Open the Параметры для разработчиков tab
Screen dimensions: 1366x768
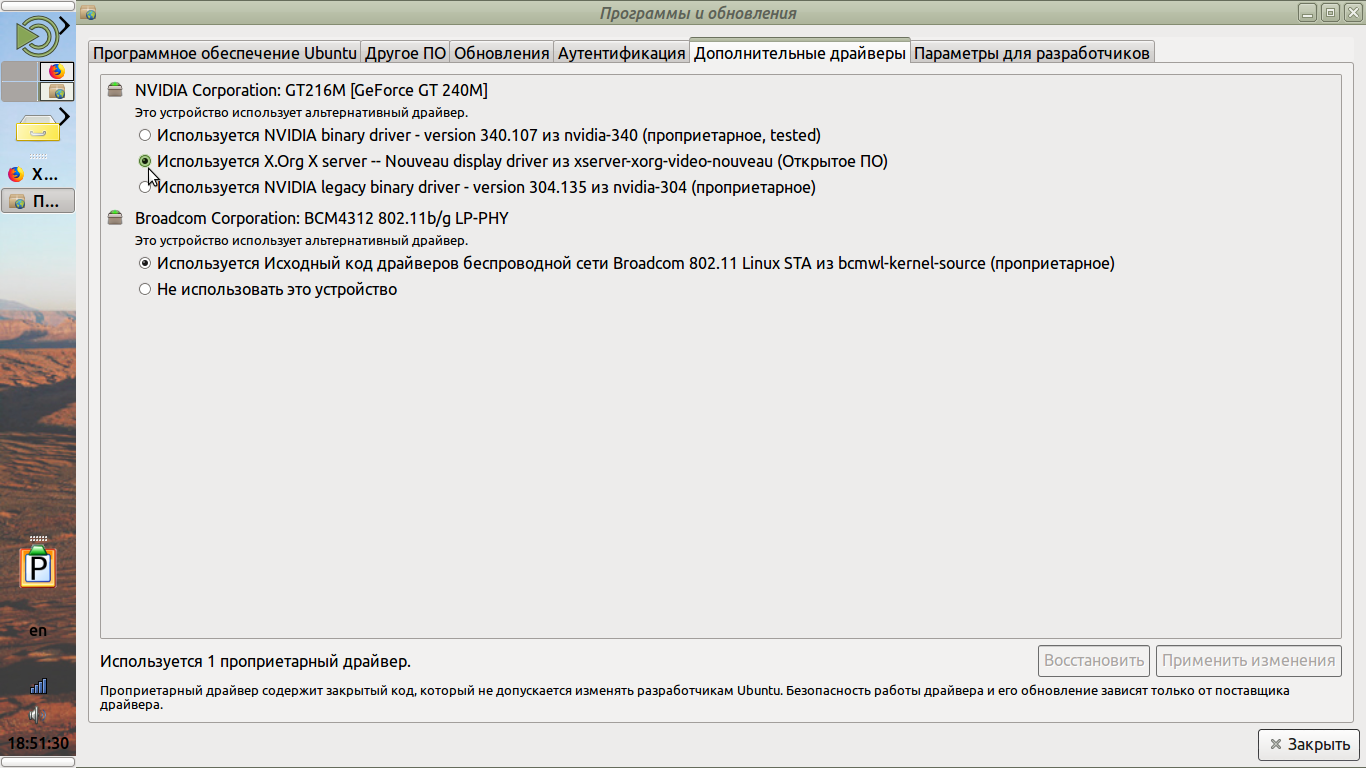1033,53
